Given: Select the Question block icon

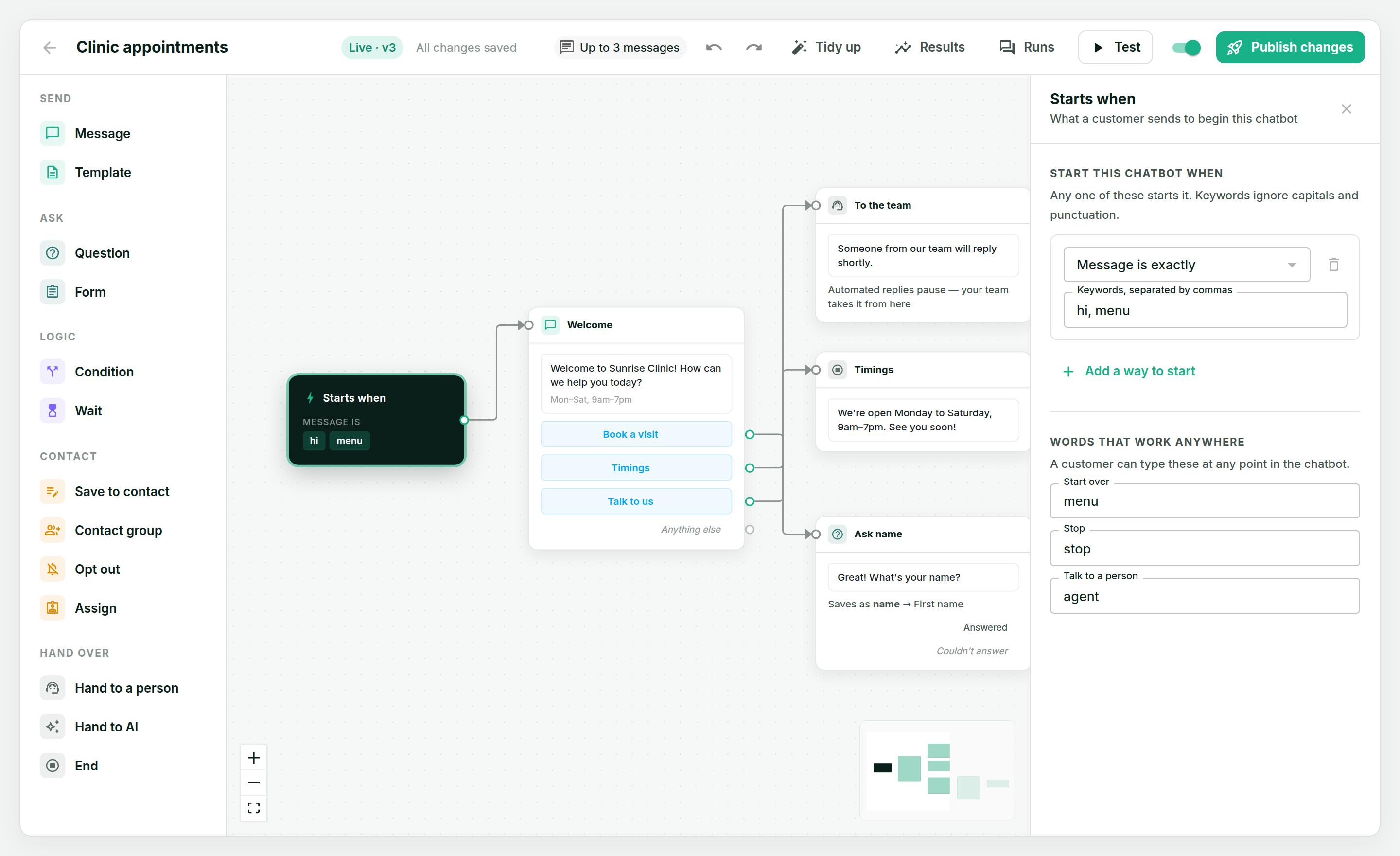Looking at the screenshot, I should click(x=52, y=253).
